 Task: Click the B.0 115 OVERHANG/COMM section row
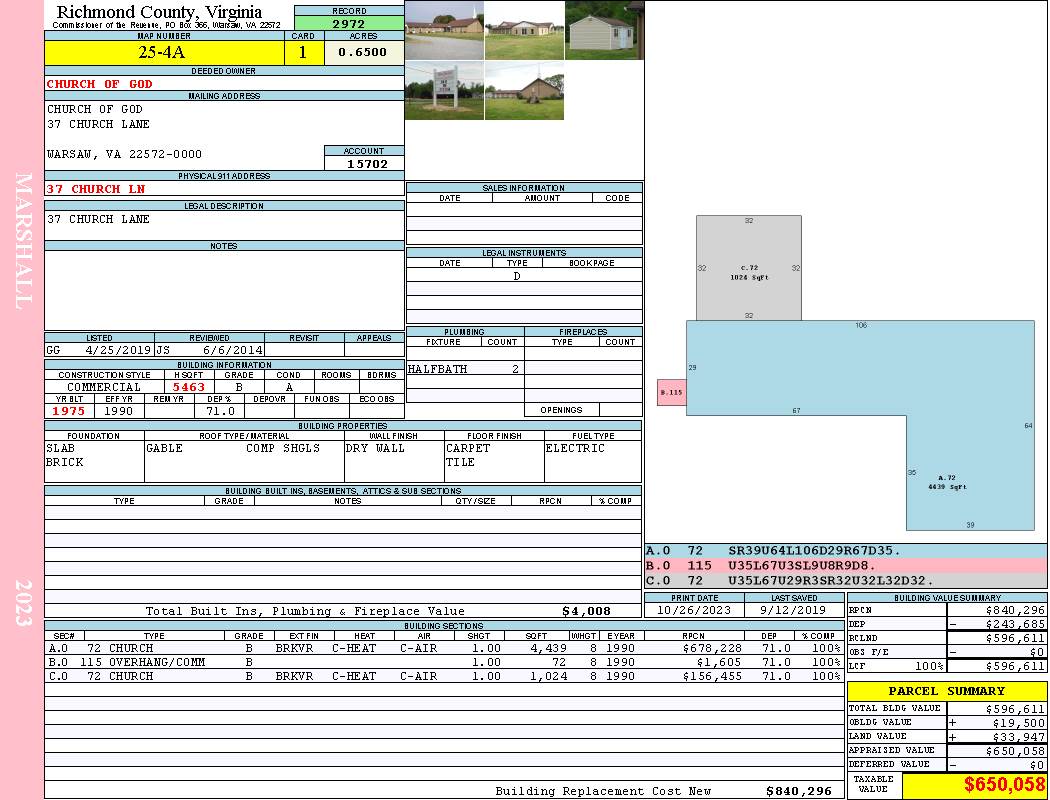point(443,662)
